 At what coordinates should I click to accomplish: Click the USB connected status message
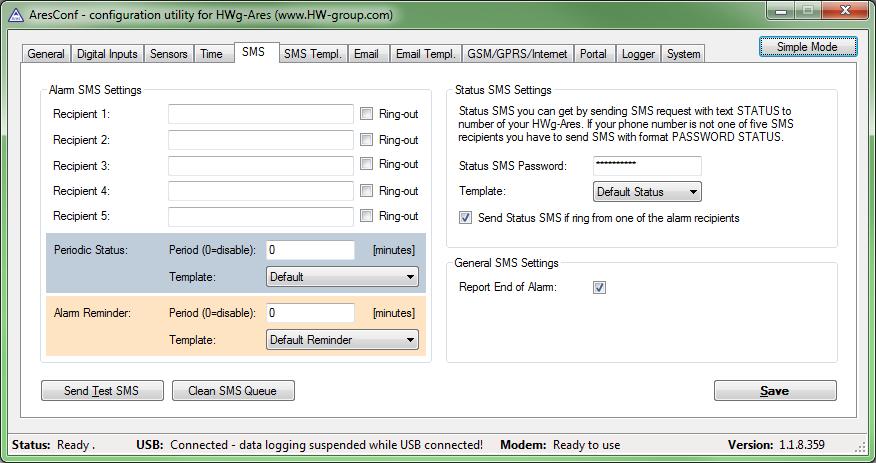(326, 445)
